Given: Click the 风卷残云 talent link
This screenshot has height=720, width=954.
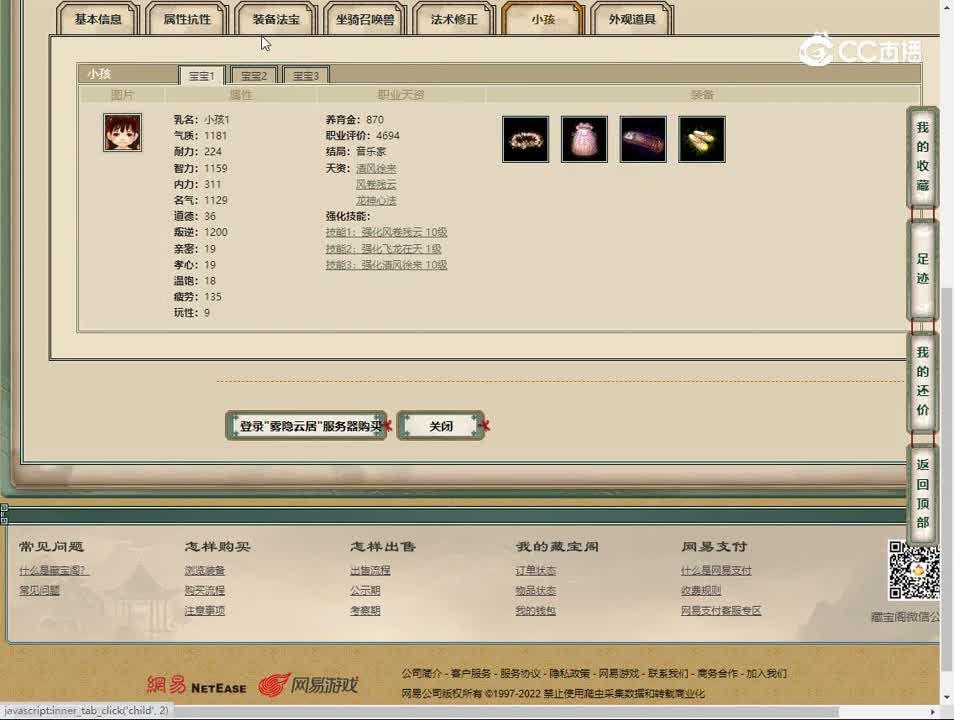Looking at the screenshot, I should 376,184.
